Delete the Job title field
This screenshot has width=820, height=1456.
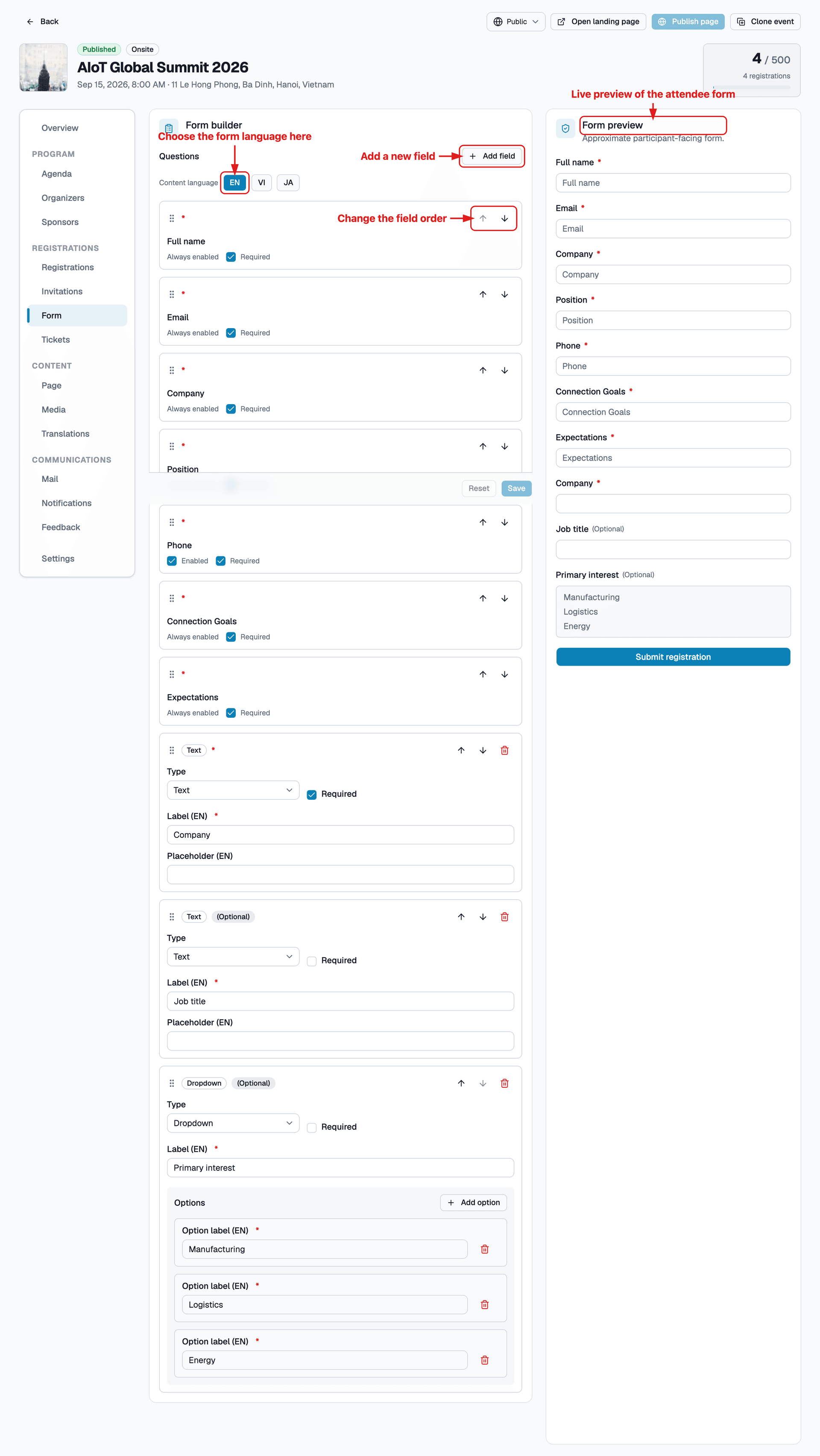pos(504,916)
